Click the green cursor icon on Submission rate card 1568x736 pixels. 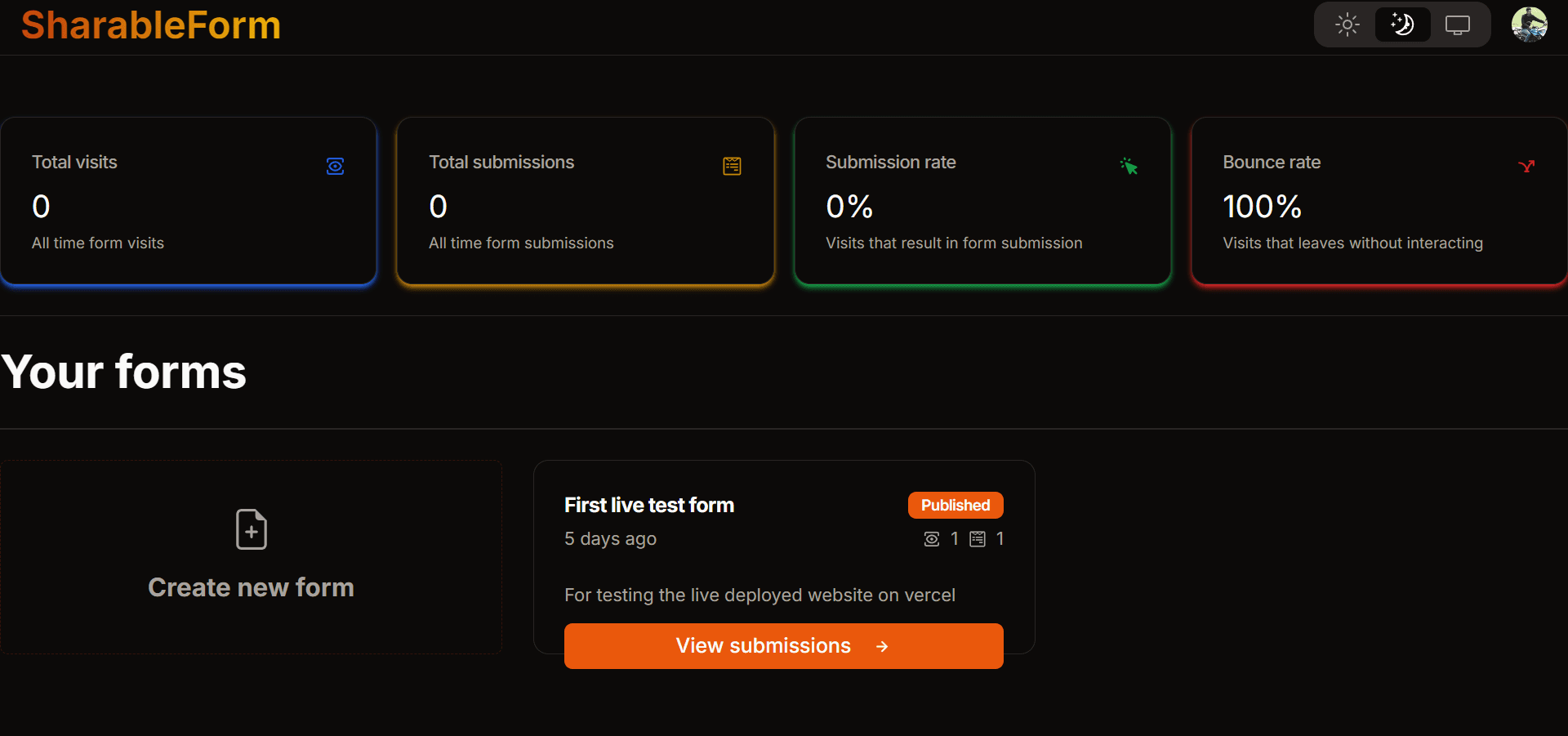pyautogui.click(x=1129, y=166)
